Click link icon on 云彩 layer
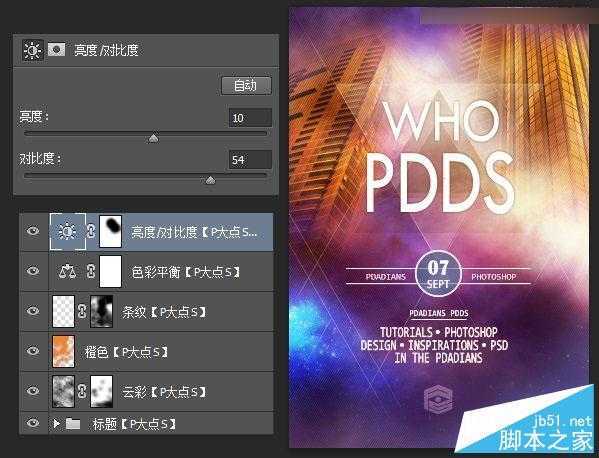Image resolution: width=599 pixels, height=458 pixels. coord(82,391)
